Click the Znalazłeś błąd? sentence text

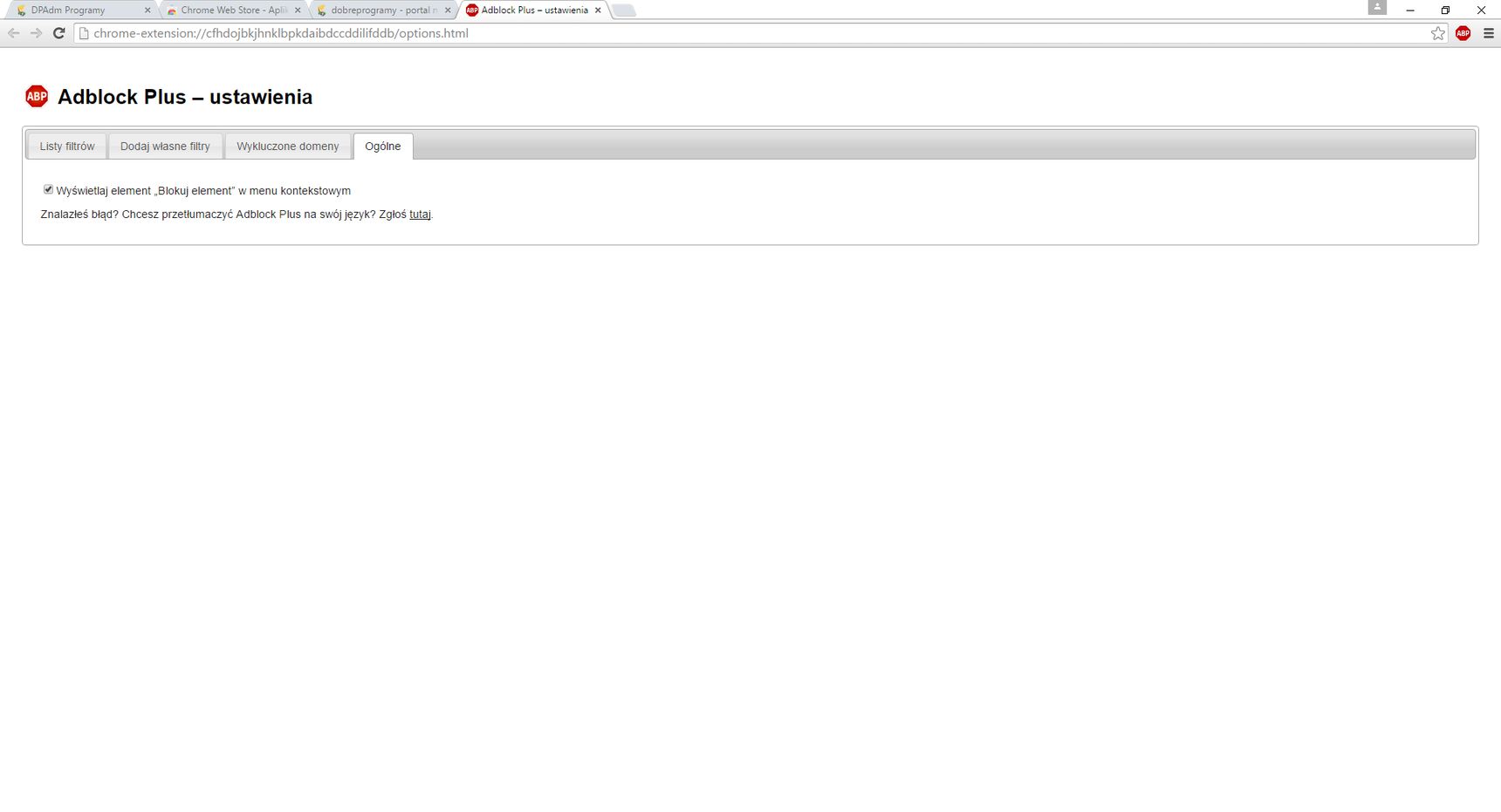point(236,215)
